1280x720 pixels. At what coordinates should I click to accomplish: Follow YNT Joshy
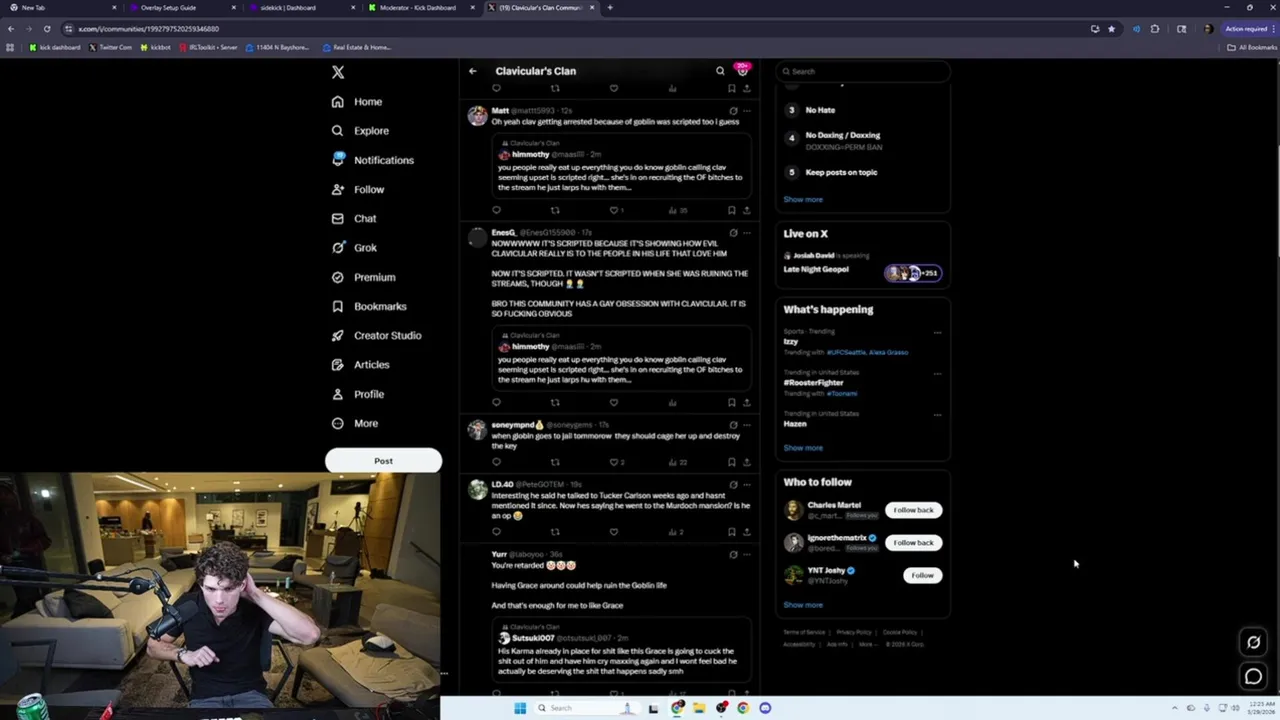(922, 575)
